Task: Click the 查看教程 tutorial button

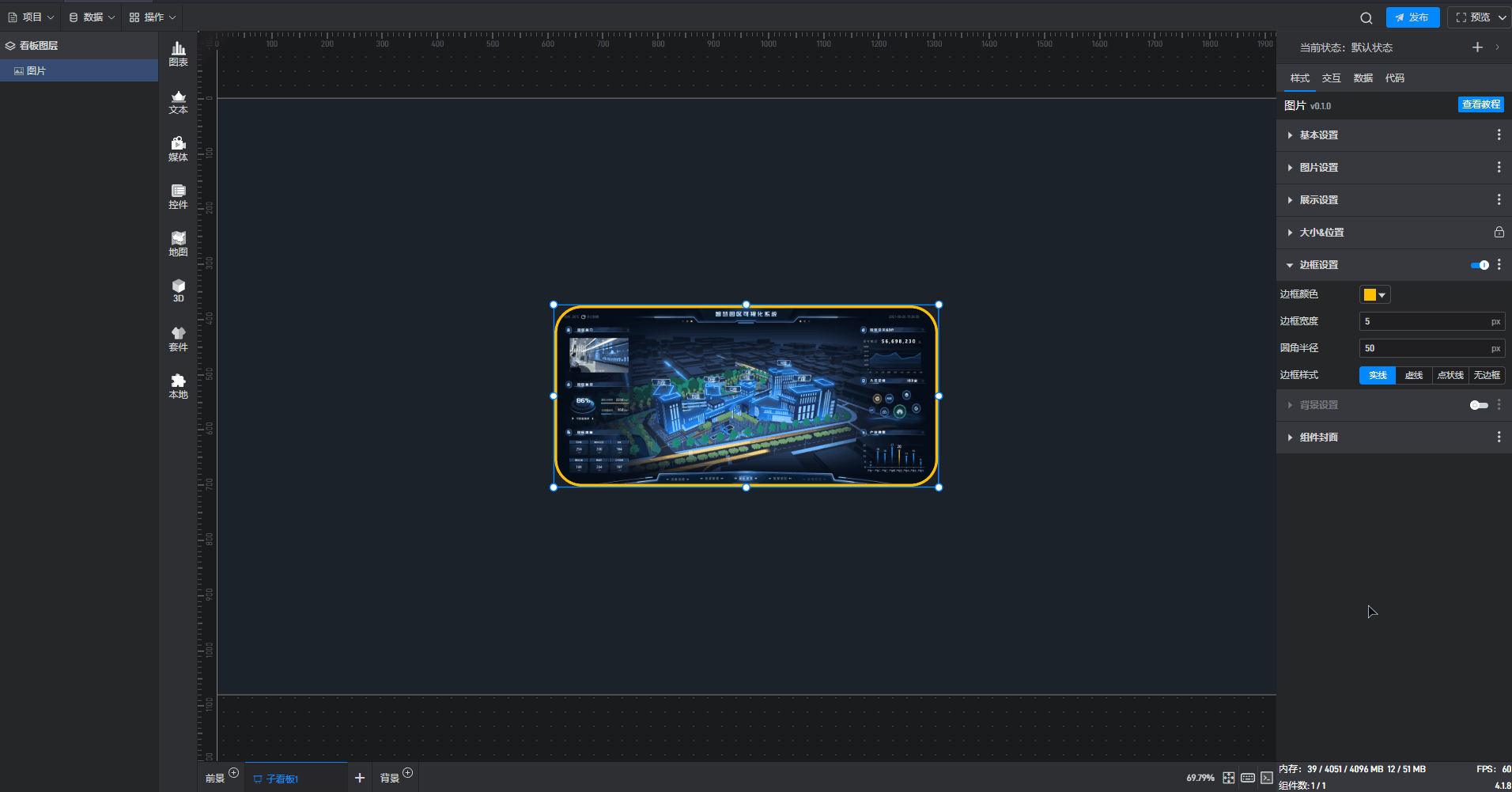Action: pos(1480,104)
